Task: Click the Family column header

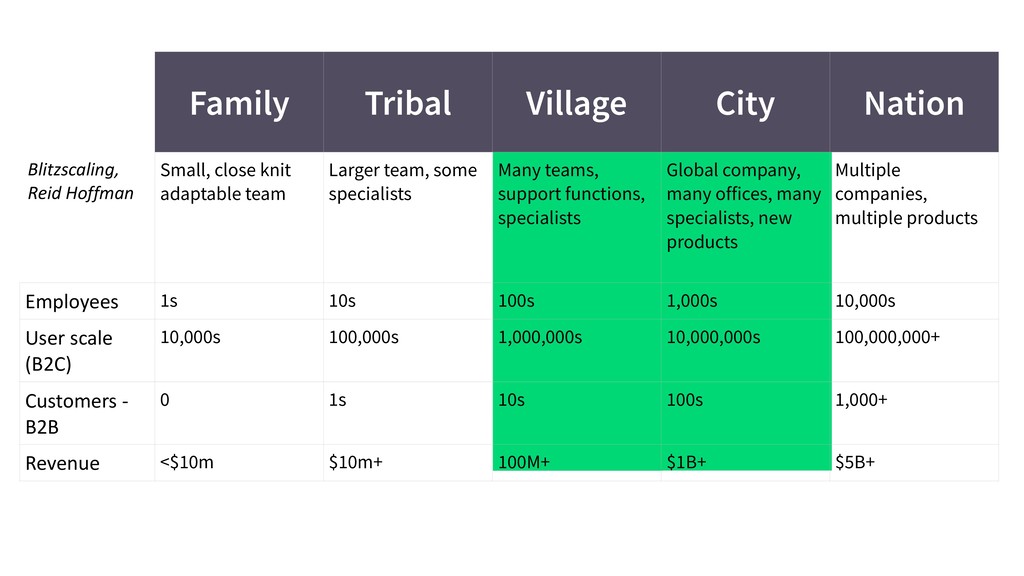Action: pyautogui.click(x=239, y=103)
